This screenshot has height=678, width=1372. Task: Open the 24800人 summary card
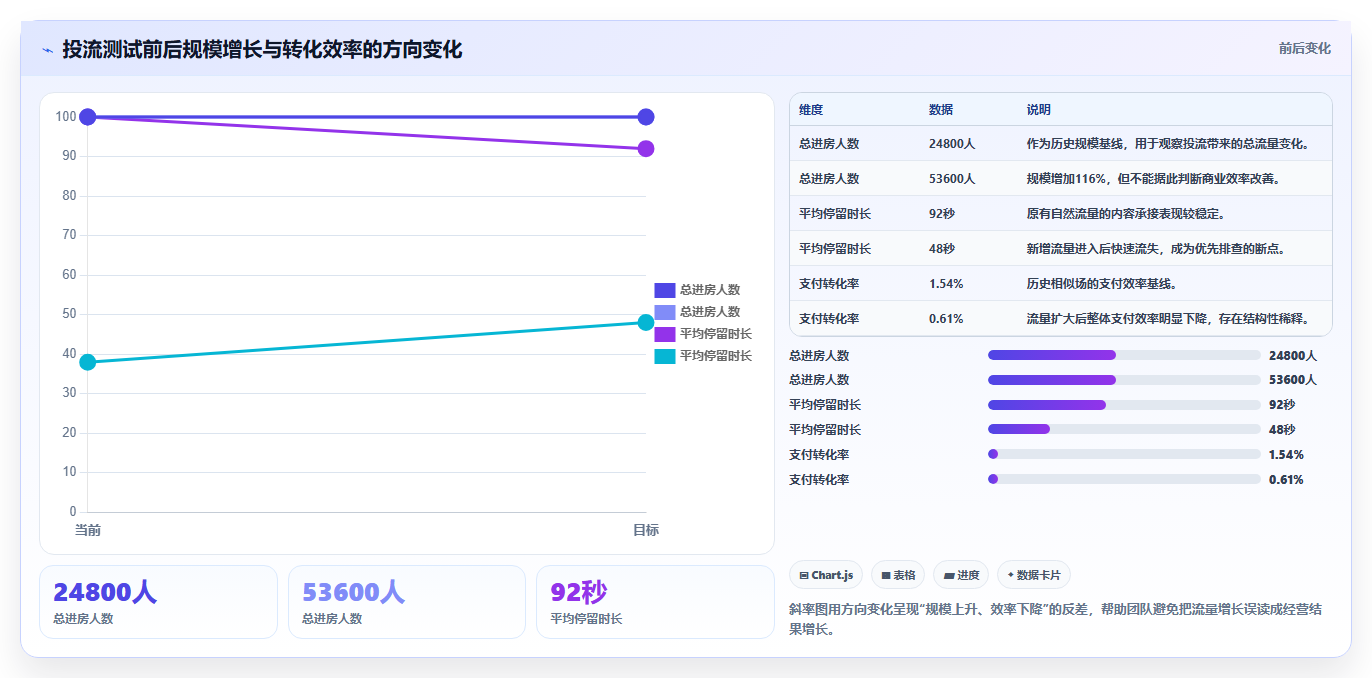pos(158,602)
